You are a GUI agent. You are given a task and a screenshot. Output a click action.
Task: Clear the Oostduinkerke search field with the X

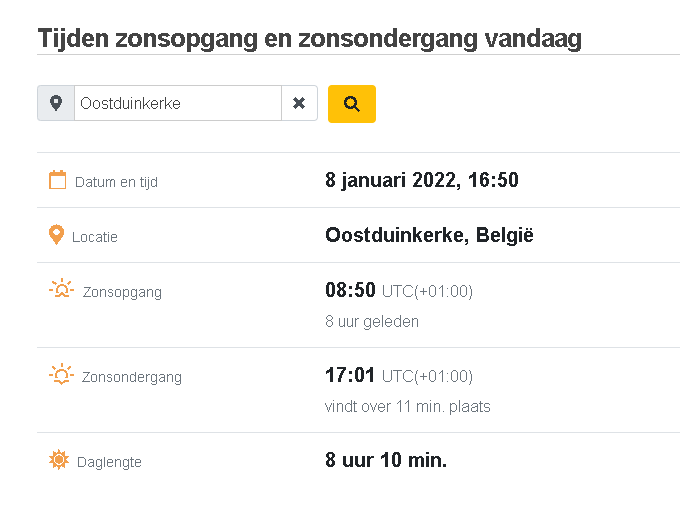(x=299, y=103)
